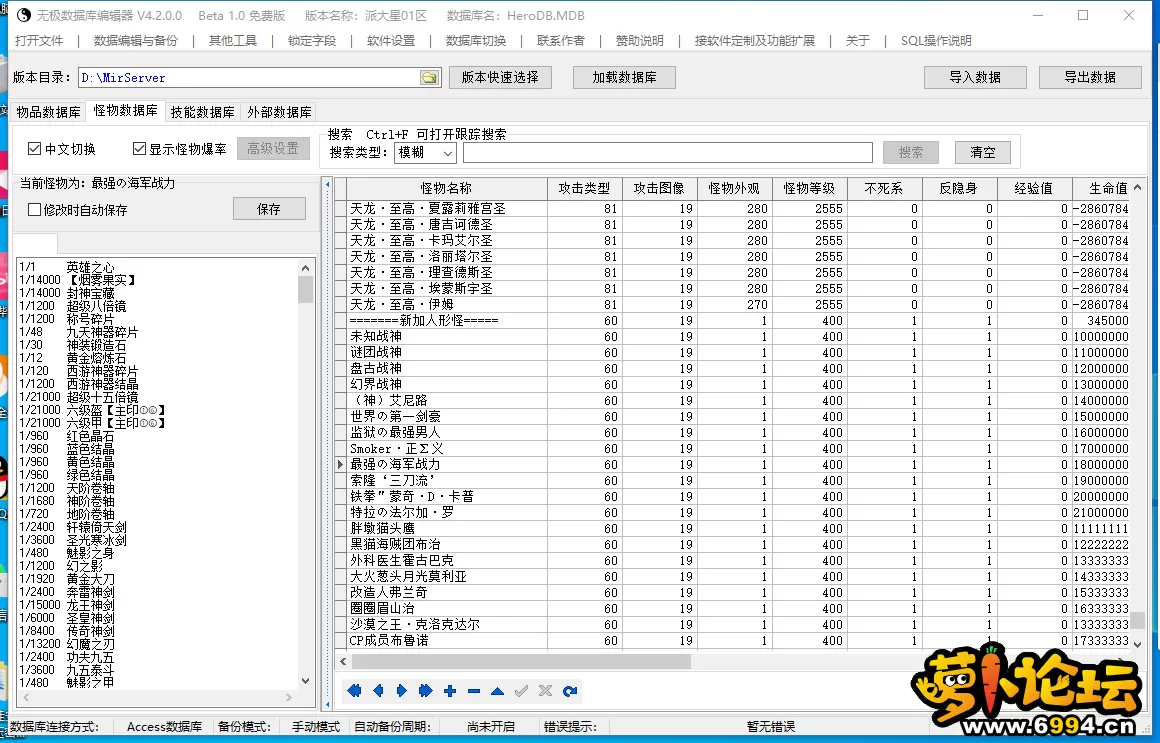
Task: Toggle the 显示怪物爆率 checkbox
Action: point(139,149)
